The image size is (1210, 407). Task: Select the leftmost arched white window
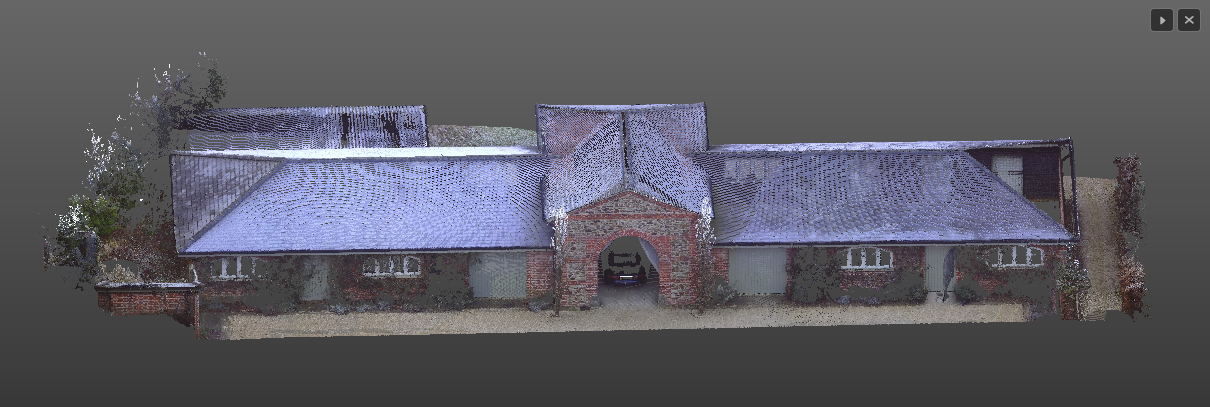coord(233,267)
